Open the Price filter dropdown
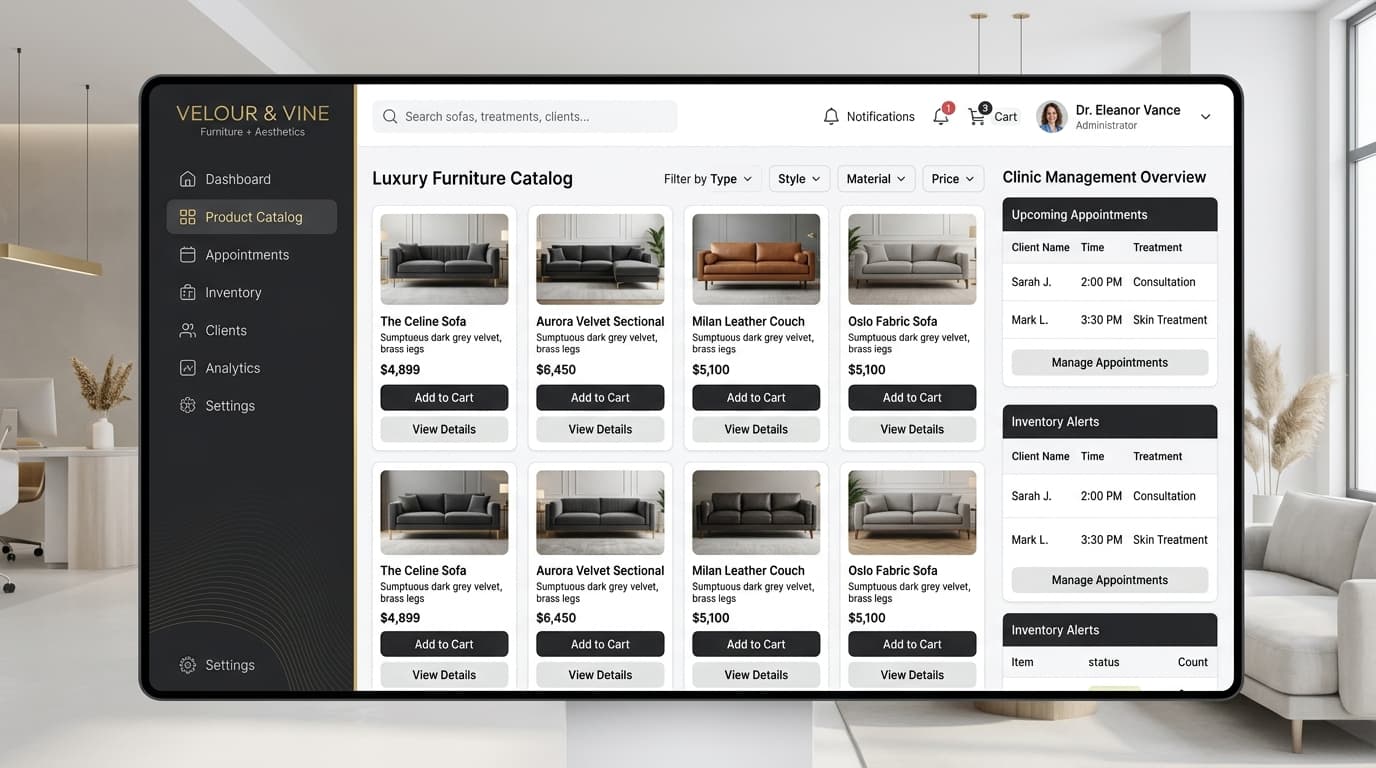 click(x=953, y=179)
